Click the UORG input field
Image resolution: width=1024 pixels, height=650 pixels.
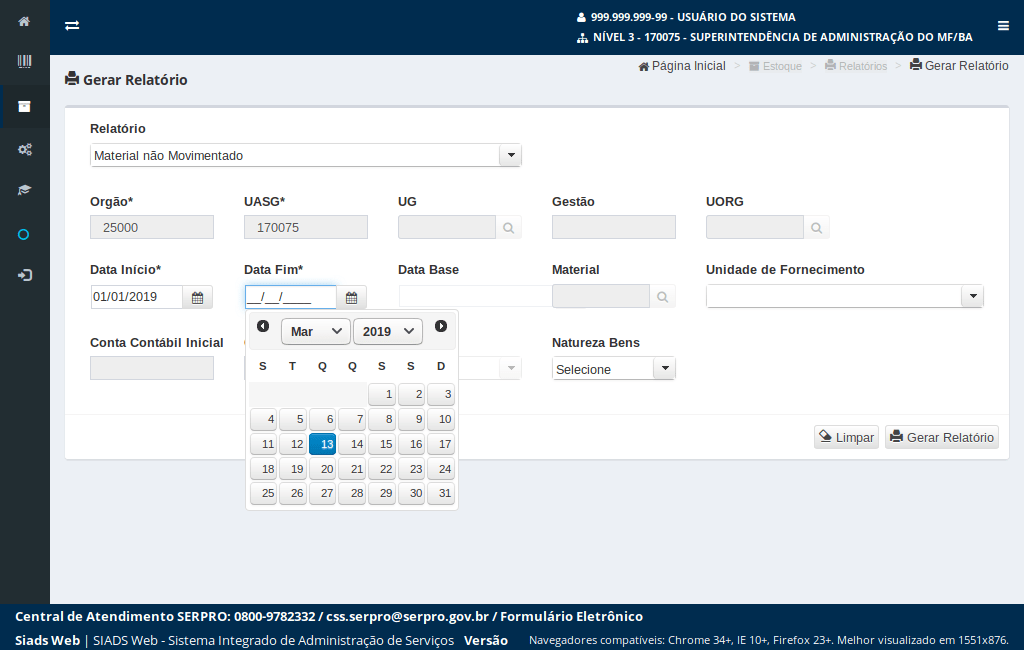755,227
